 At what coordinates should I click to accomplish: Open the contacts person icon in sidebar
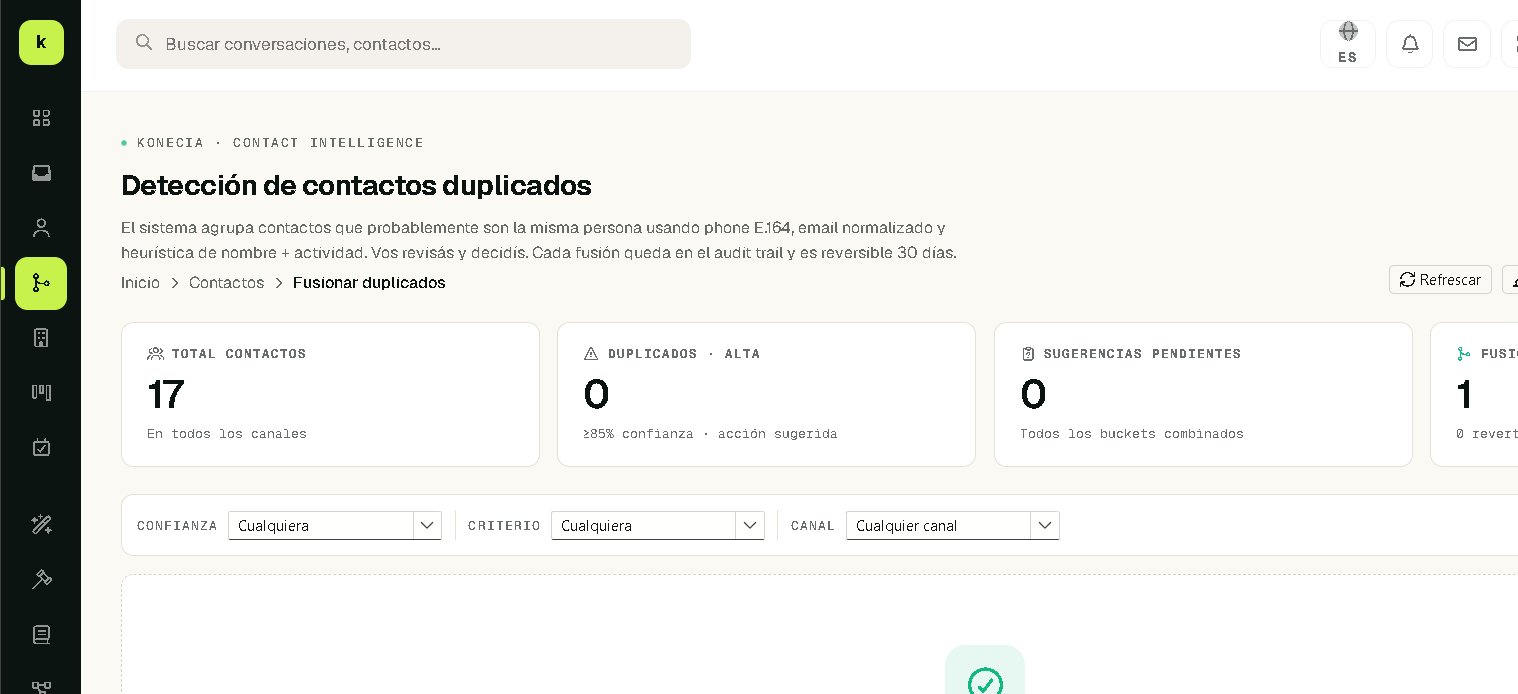click(41, 228)
